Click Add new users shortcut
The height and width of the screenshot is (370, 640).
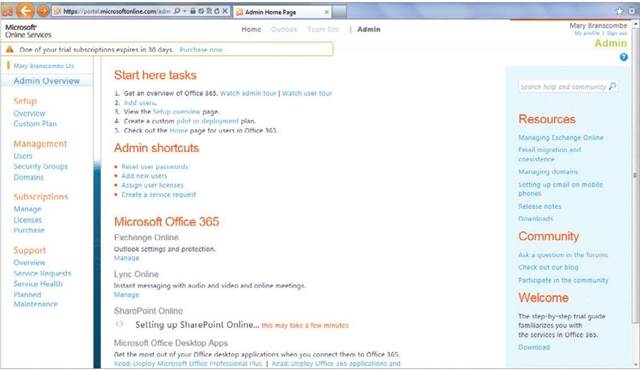pos(144,176)
